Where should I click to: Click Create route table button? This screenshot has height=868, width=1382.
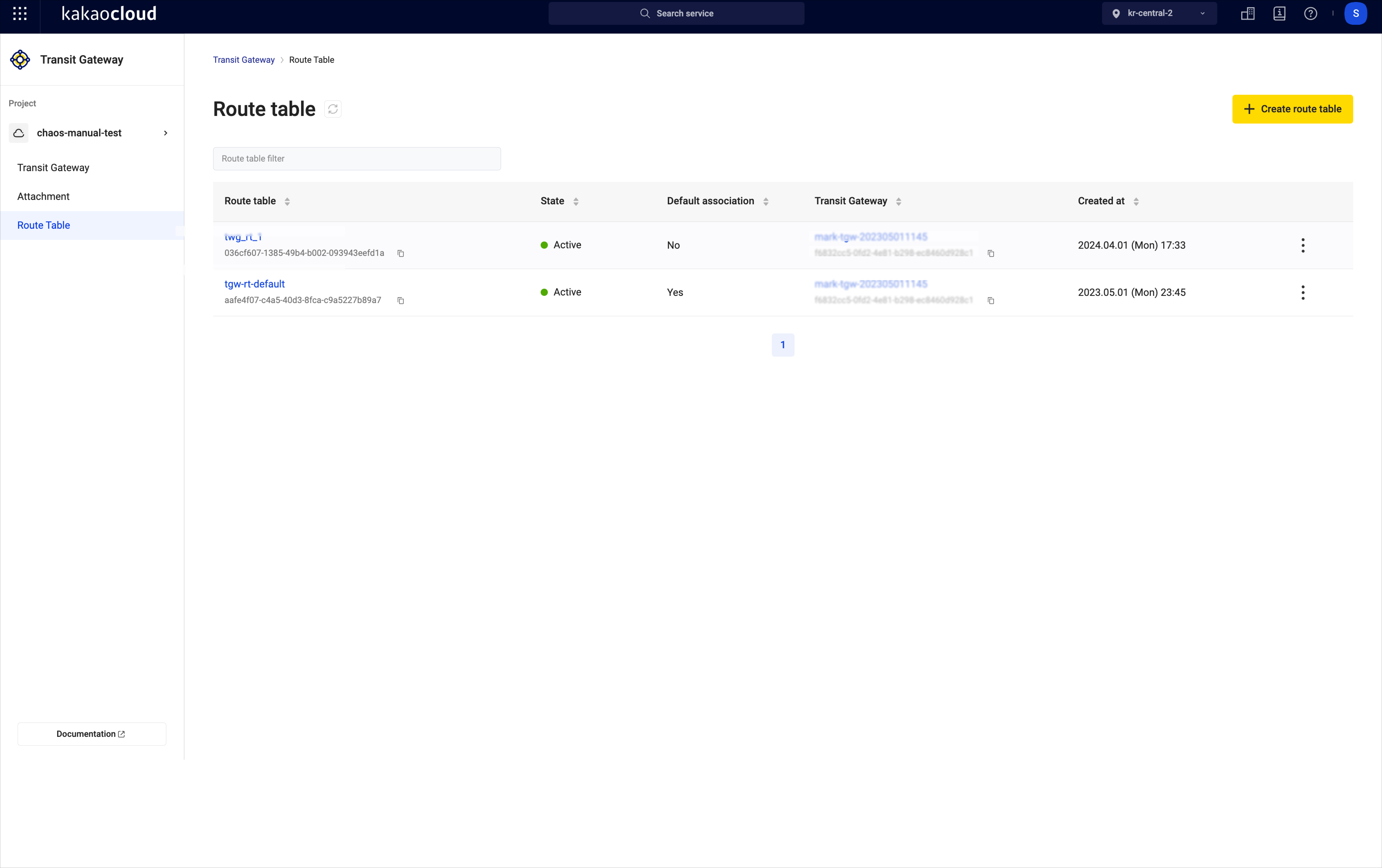1292,109
